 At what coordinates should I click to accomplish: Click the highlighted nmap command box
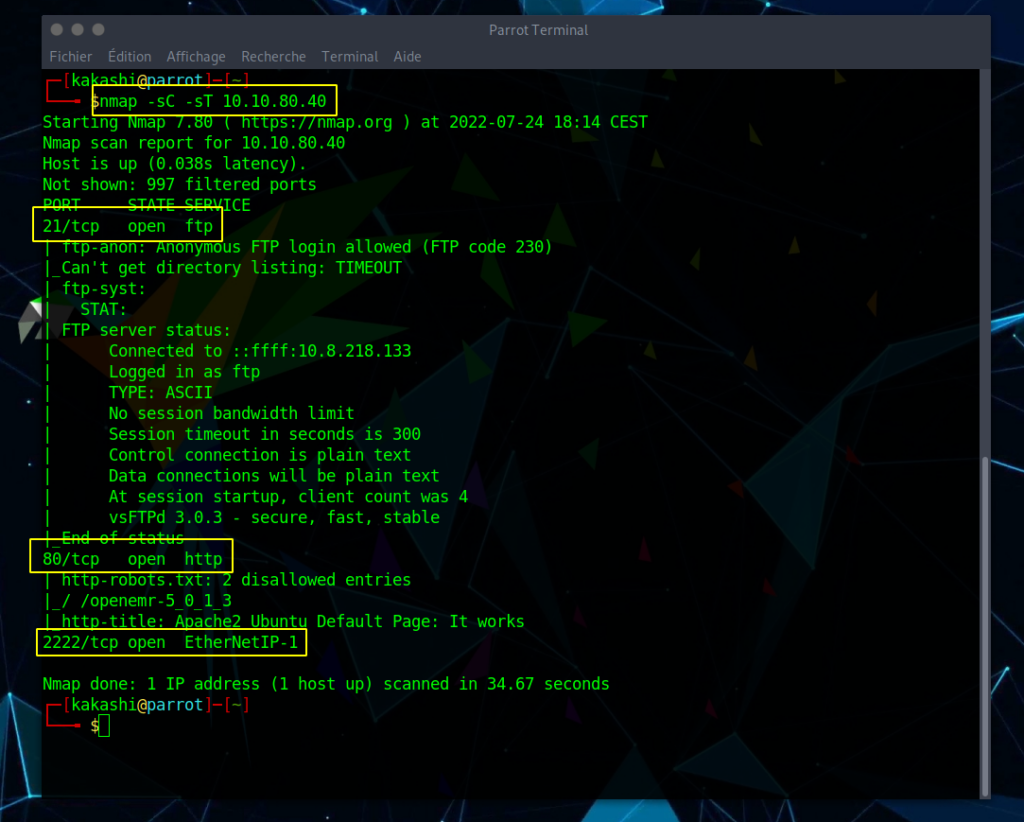tap(213, 100)
